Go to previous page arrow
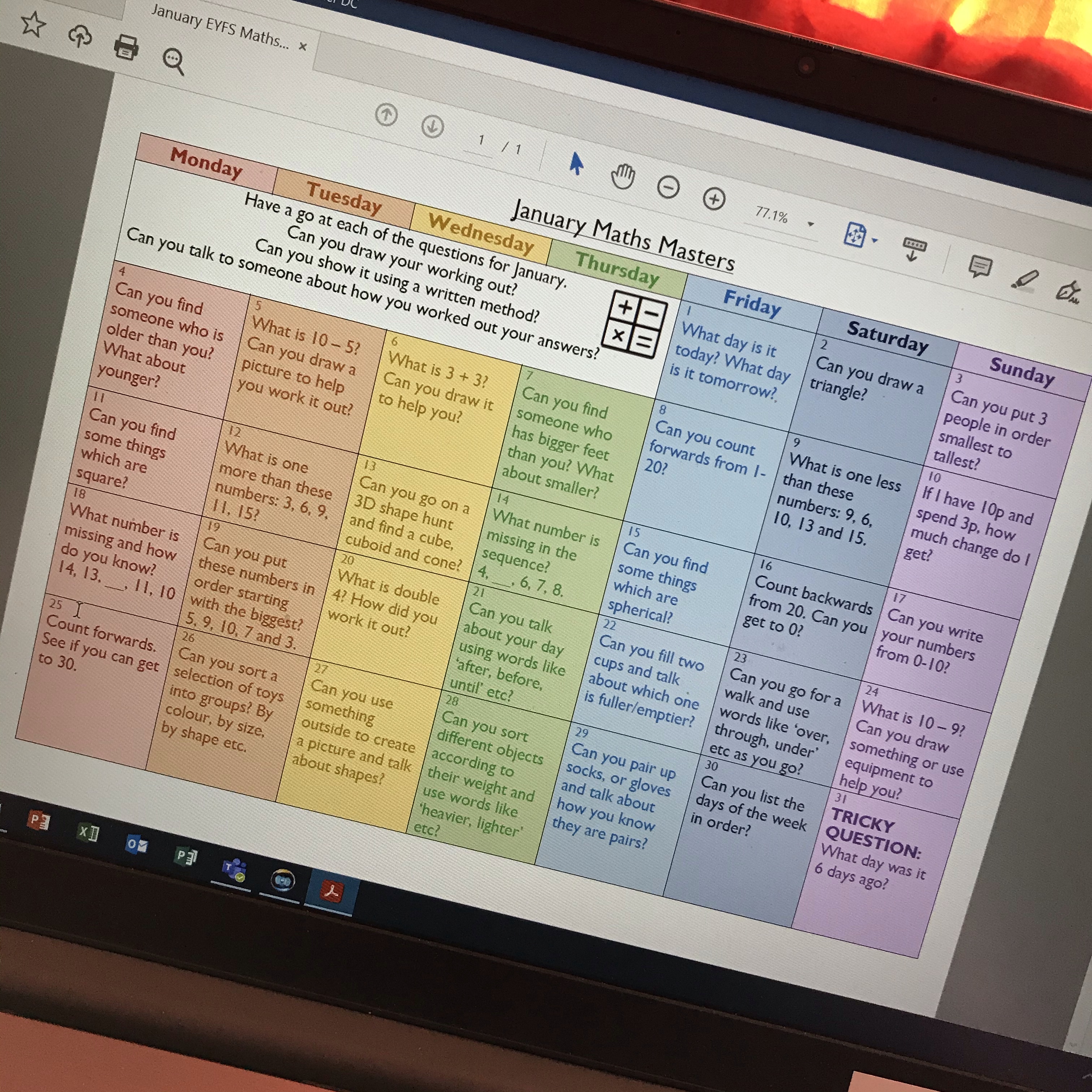1092x1092 pixels. coord(386,115)
